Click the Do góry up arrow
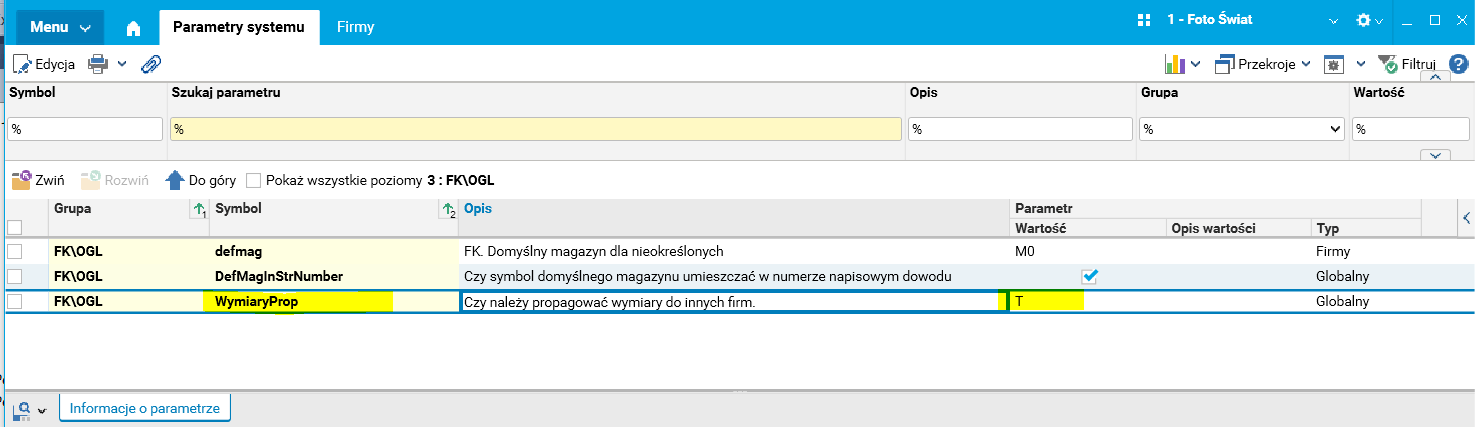Screen dimensions: 1475x427 175,181
